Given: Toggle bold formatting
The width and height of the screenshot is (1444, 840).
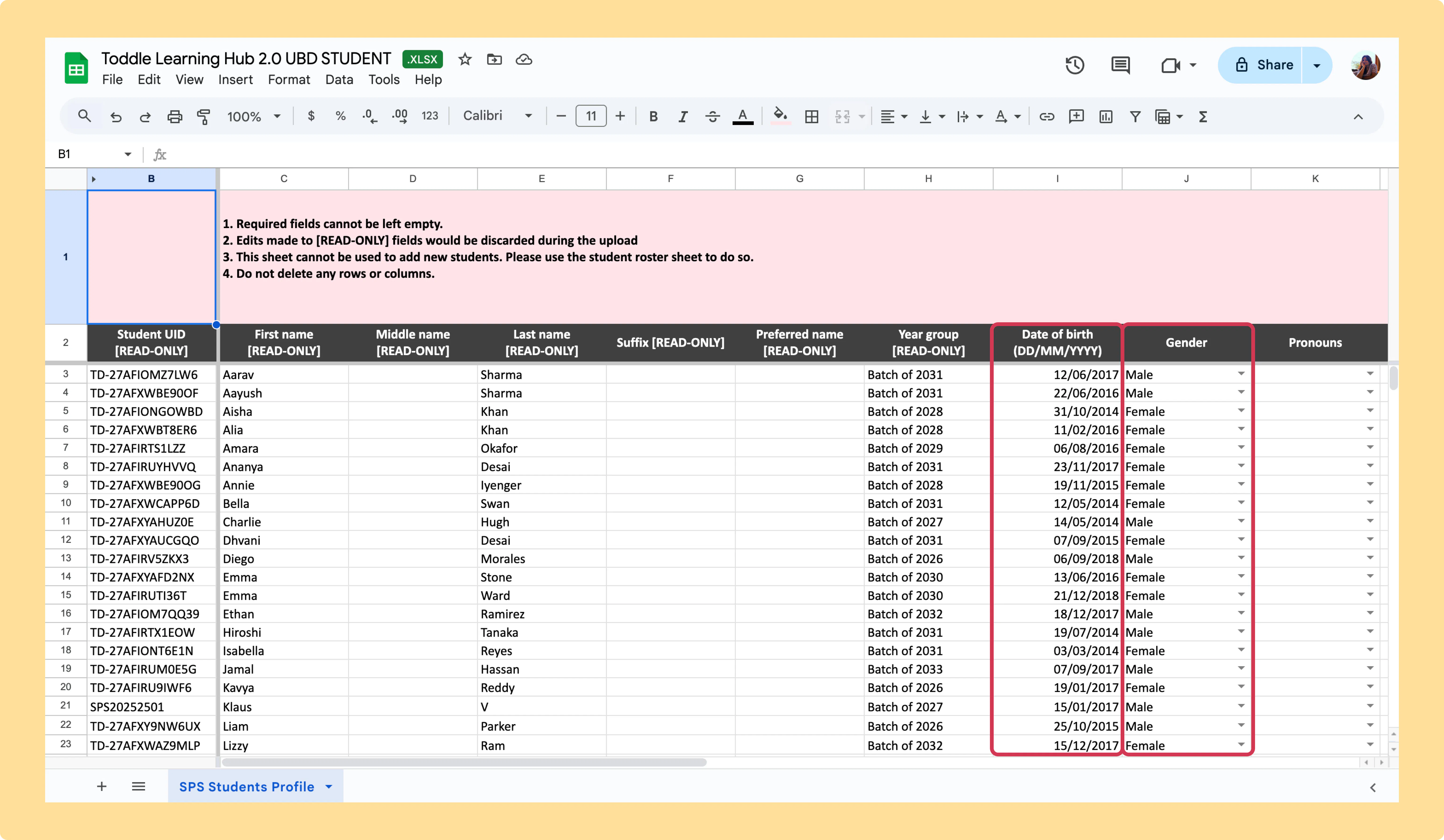Looking at the screenshot, I should 653,117.
